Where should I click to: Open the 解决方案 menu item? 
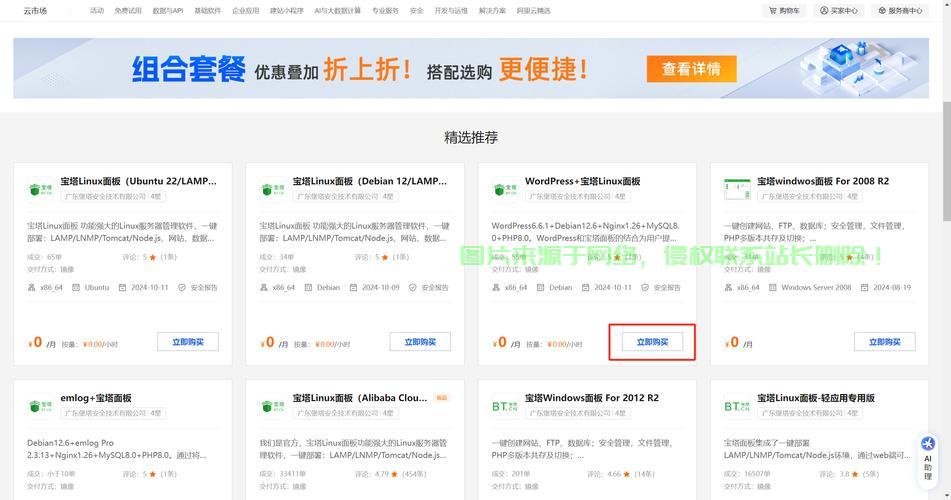click(x=492, y=10)
